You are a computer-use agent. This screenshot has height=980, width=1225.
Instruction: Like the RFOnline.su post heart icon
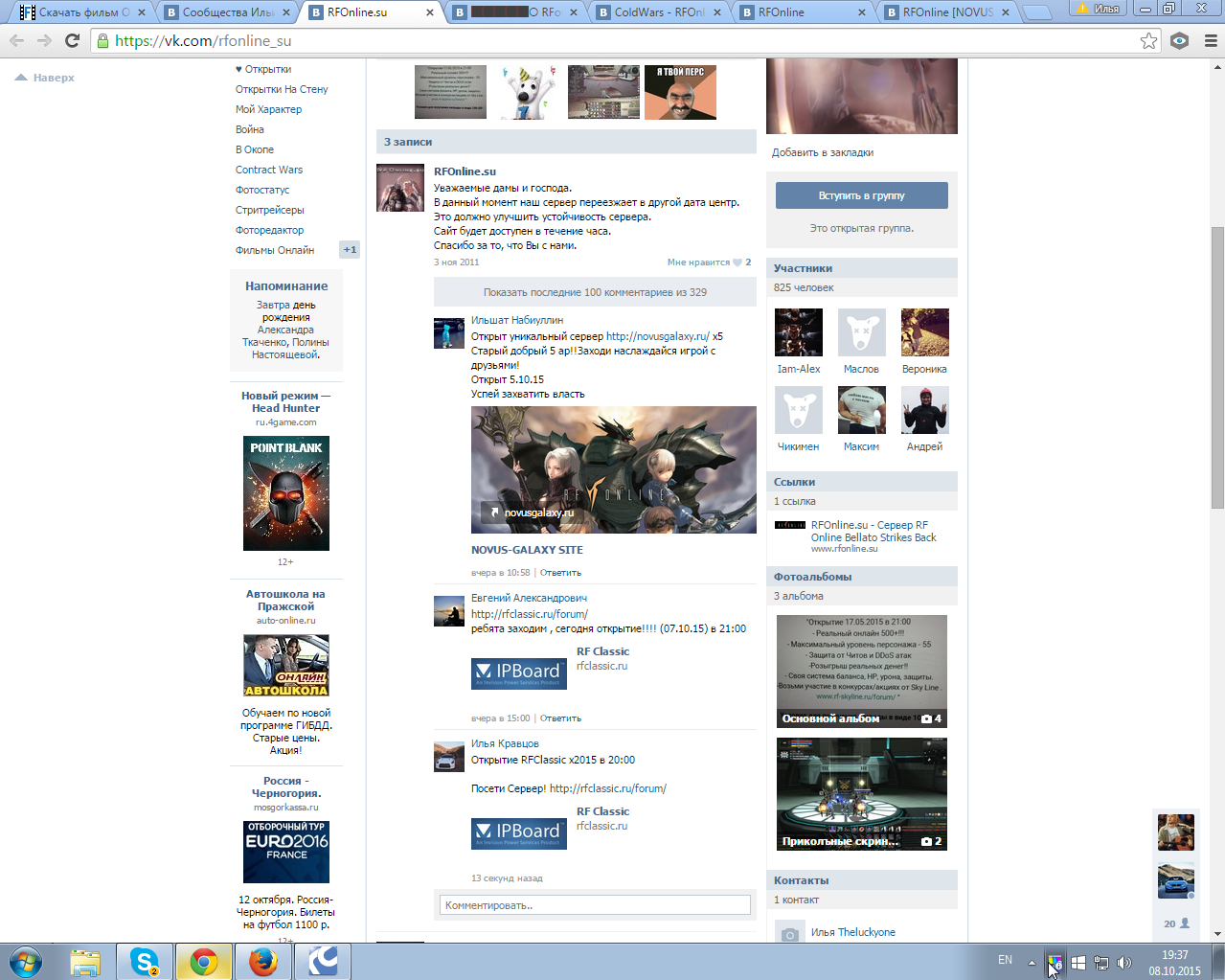click(737, 262)
